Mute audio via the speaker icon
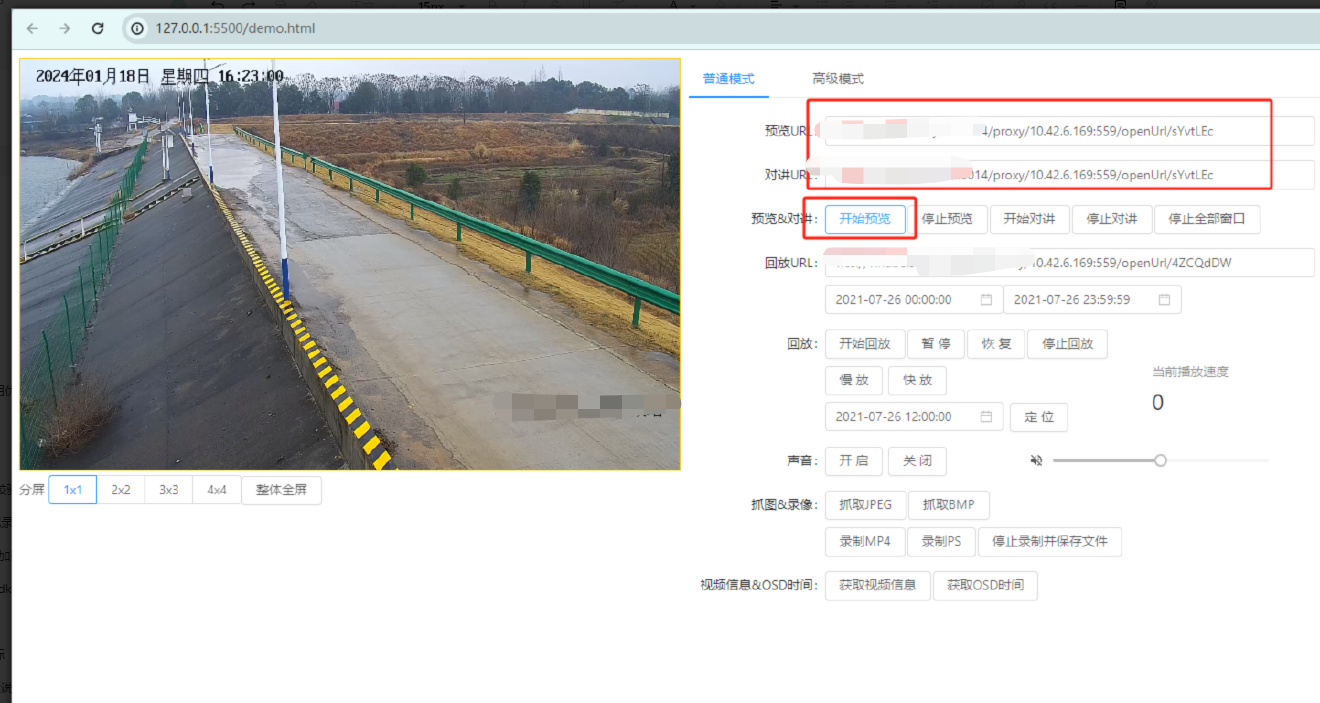This screenshot has width=1320, height=703. tap(1036, 460)
